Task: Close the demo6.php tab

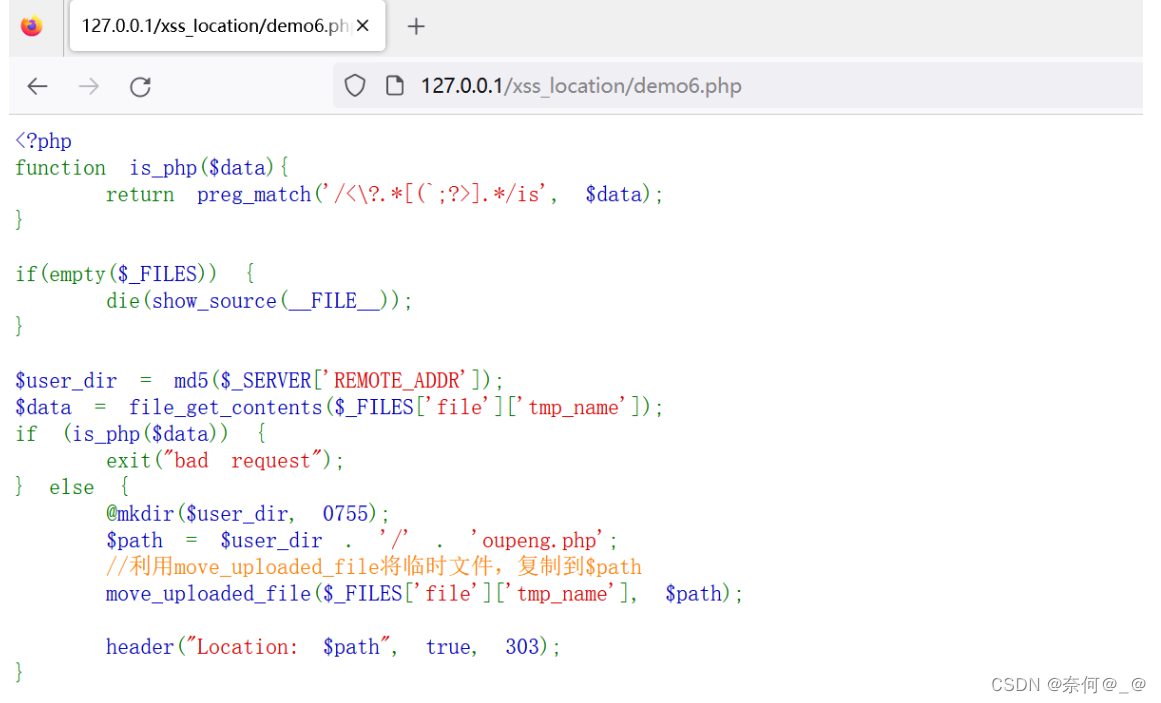Action: (363, 26)
